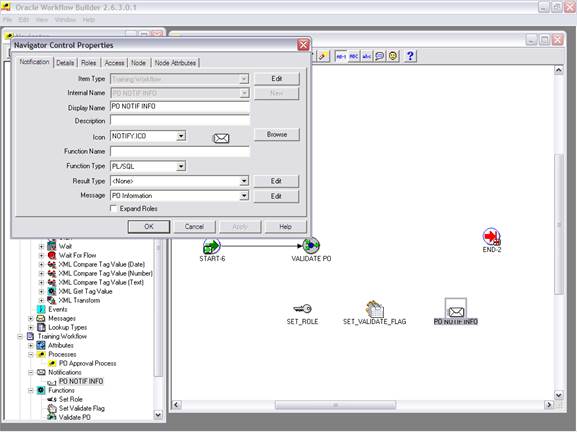The width and height of the screenshot is (577, 432).
Task: Click the PO Approval Process icon
Action: [52, 363]
